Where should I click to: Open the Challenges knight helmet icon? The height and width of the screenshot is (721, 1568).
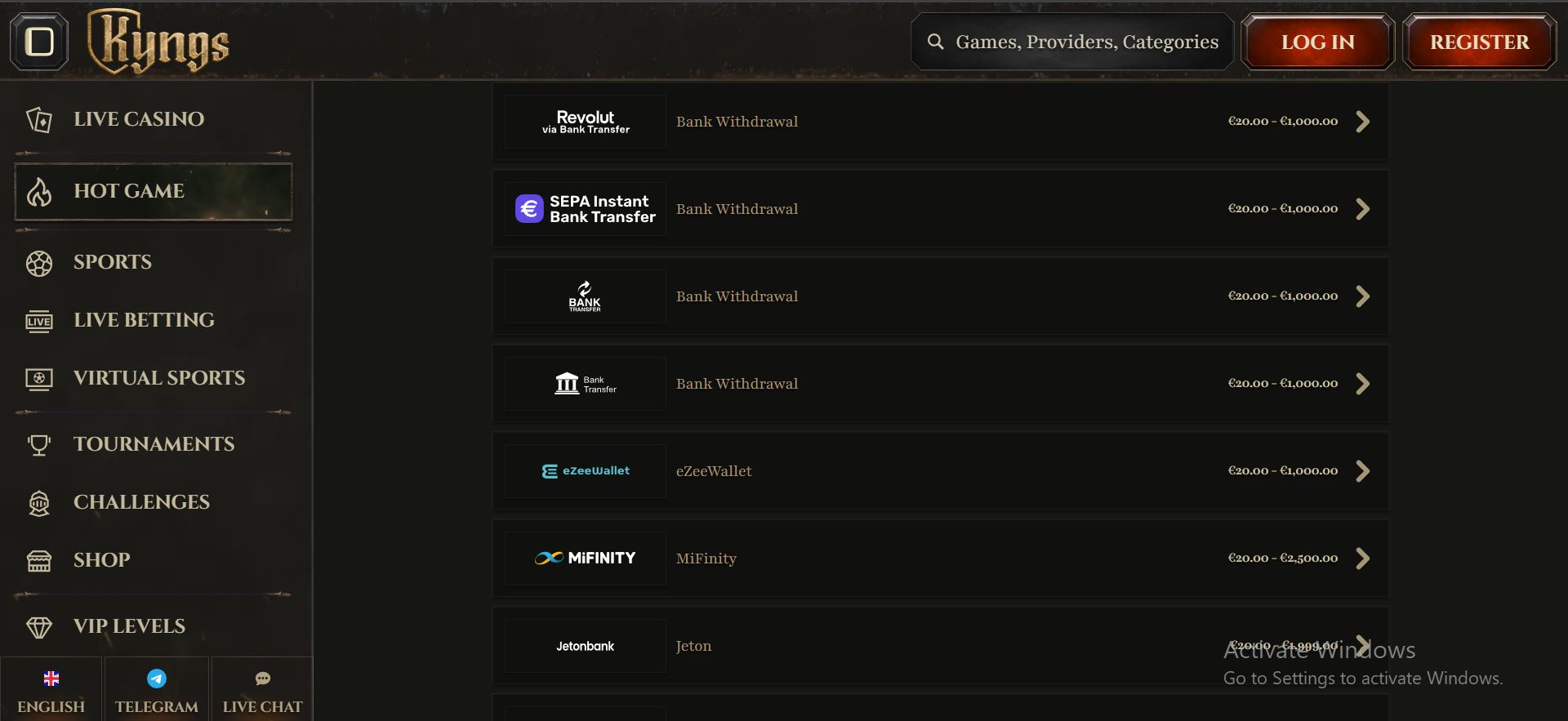pos(39,503)
